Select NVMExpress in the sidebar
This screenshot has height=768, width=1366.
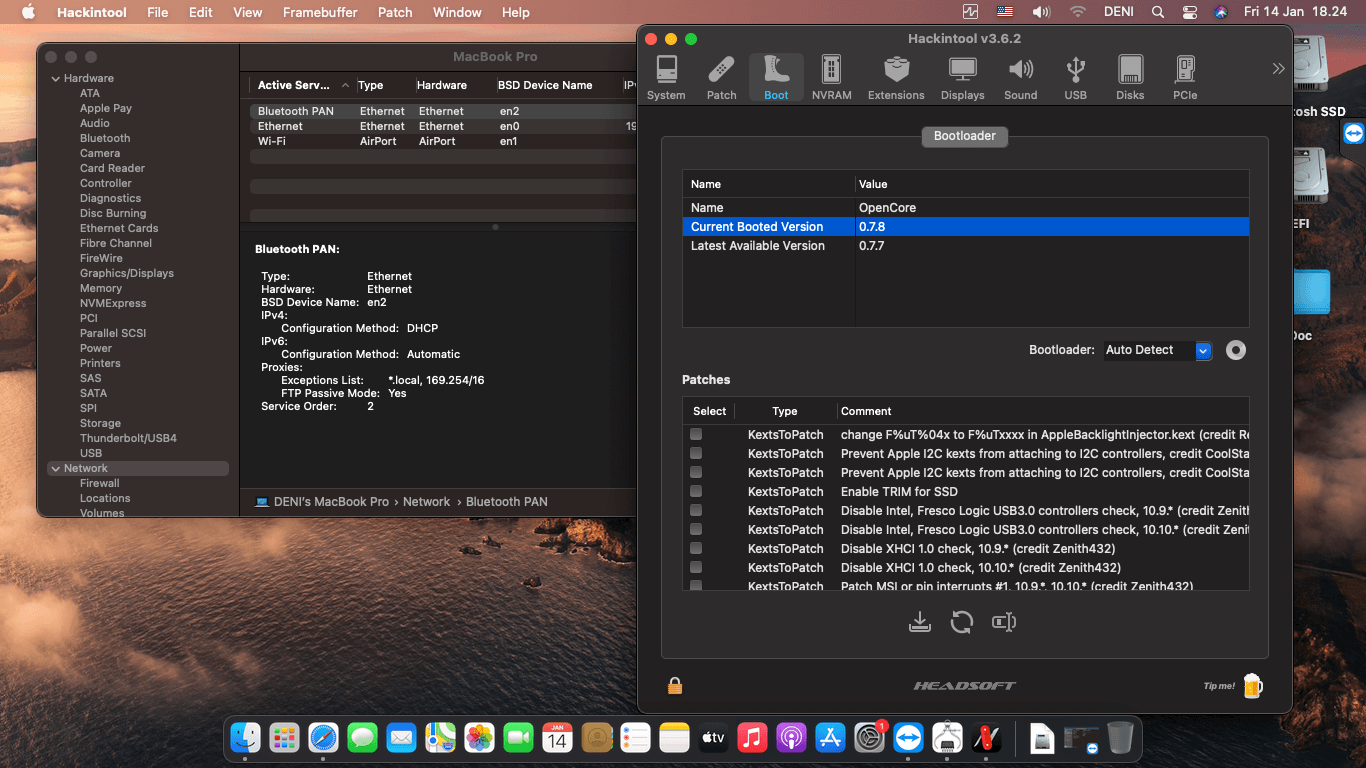113,303
